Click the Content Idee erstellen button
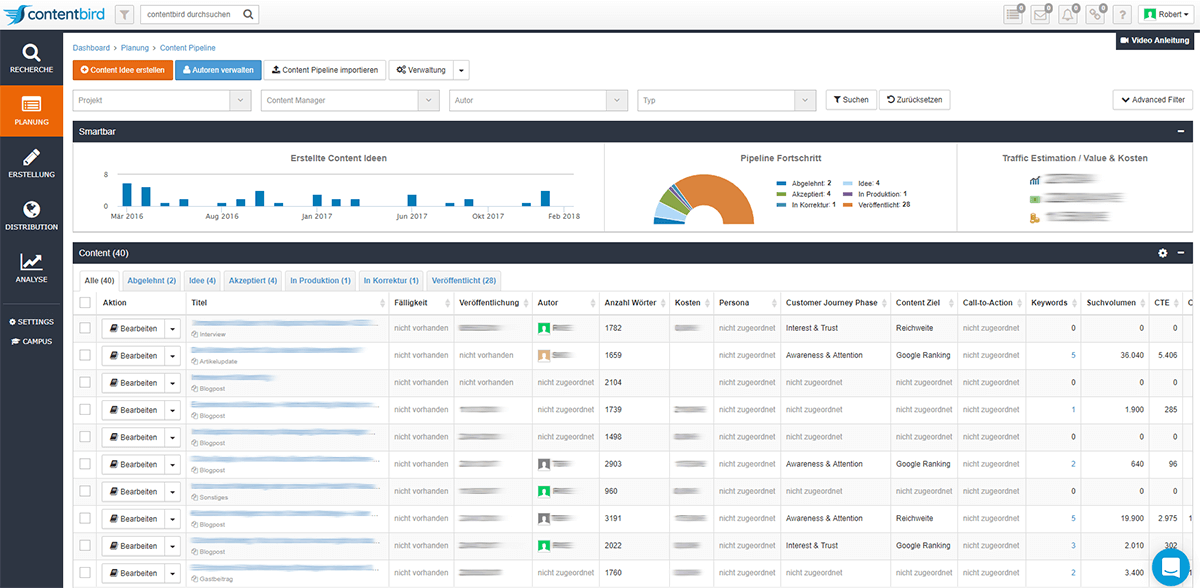Viewport: 1200px width, 588px height. coord(123,70)
